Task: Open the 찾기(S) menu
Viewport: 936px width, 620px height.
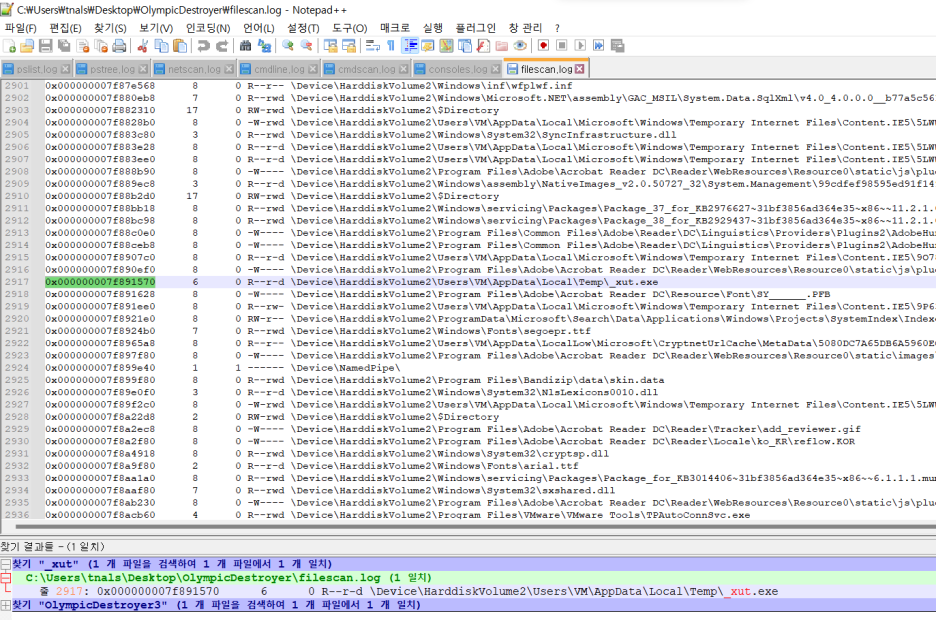Action: tap(110, 28)
